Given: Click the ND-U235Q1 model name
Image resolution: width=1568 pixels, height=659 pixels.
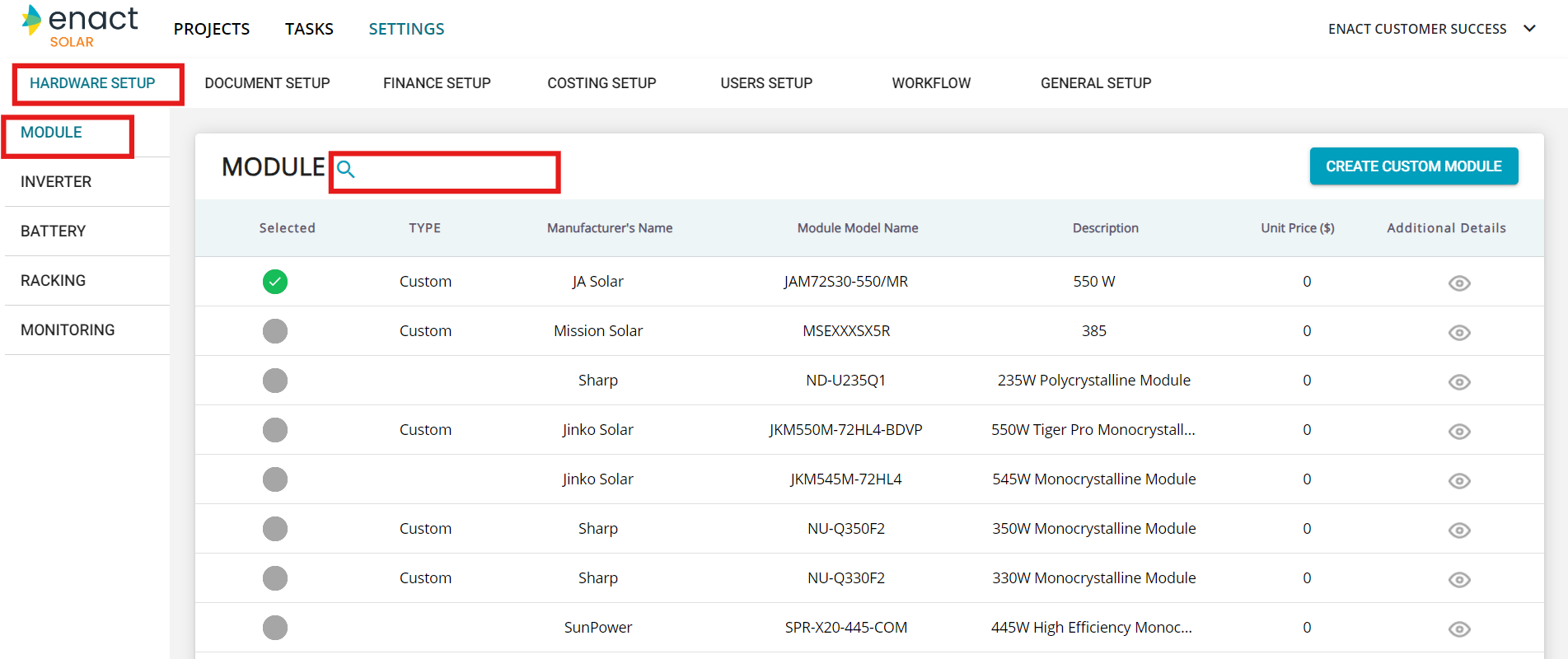Looking at the screenshot, I should point(846,381).
